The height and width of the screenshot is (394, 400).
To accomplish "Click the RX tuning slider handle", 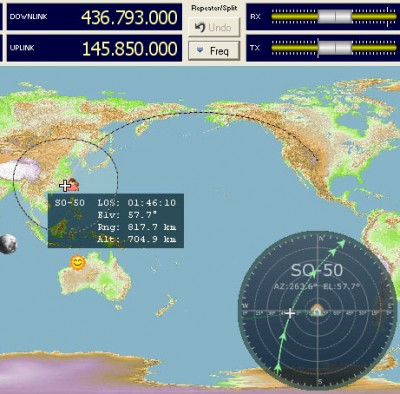I will tap(335, 16).
